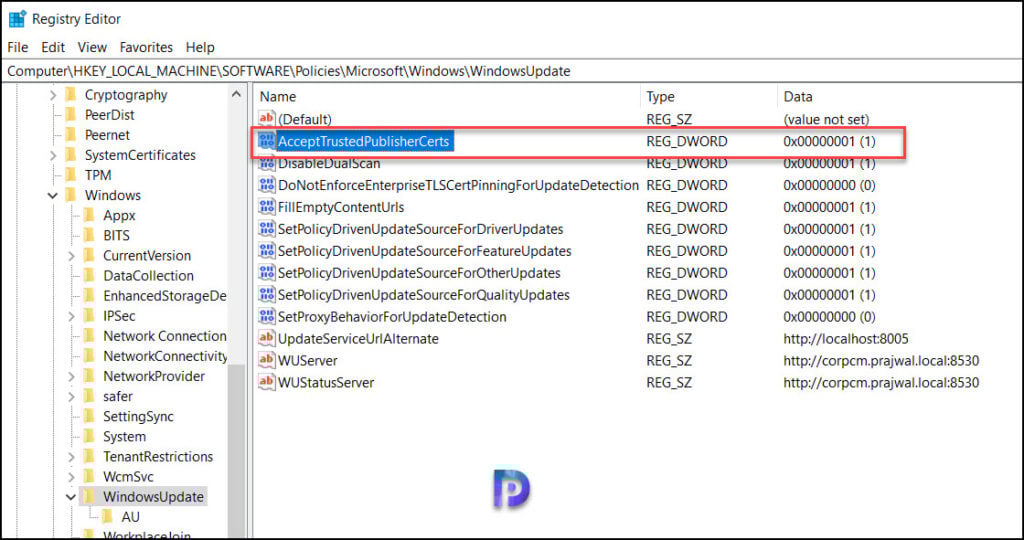Open the File menu
This screenshot has height=540, width=1024.
[x=18, y=47]
